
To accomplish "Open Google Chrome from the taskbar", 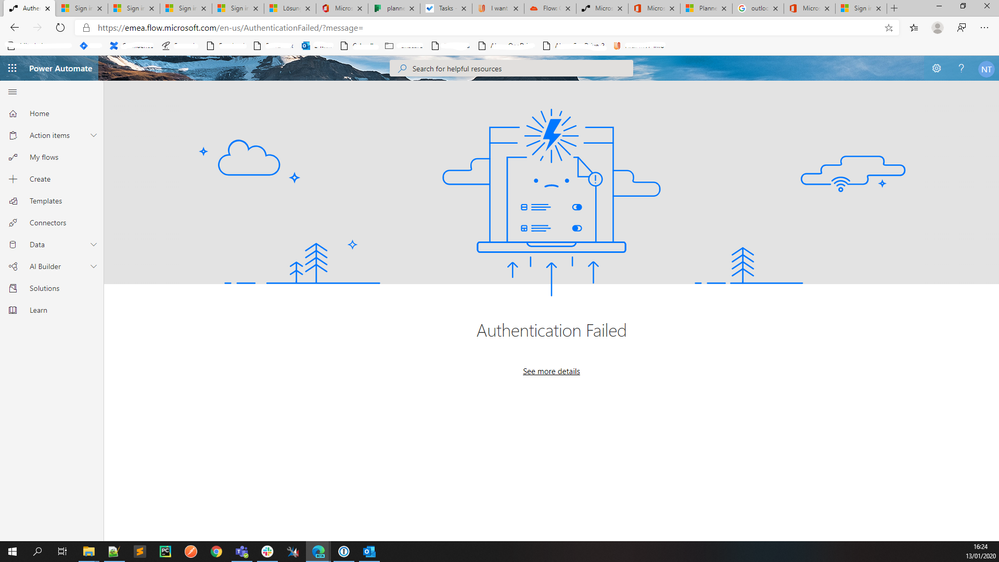I will tap(217, 552).
